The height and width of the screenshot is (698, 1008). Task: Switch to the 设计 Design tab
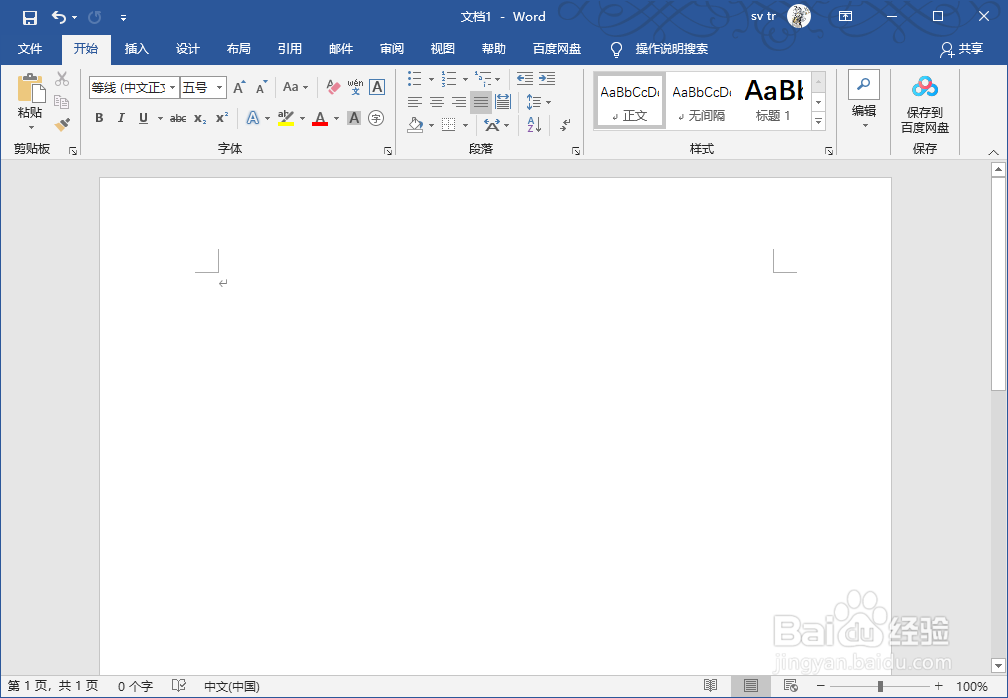[188, 49]
